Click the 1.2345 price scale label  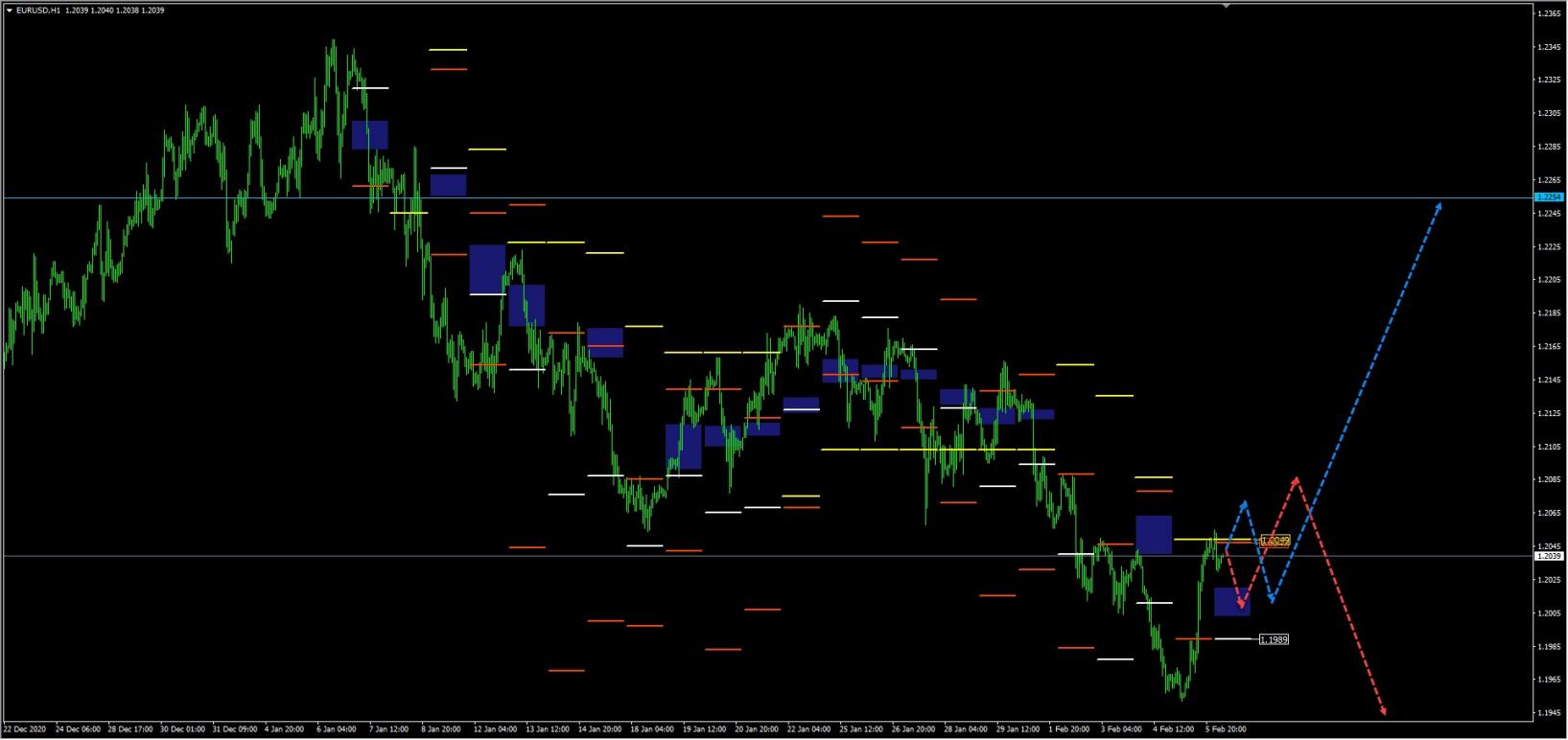click(x=1549, y=47)
